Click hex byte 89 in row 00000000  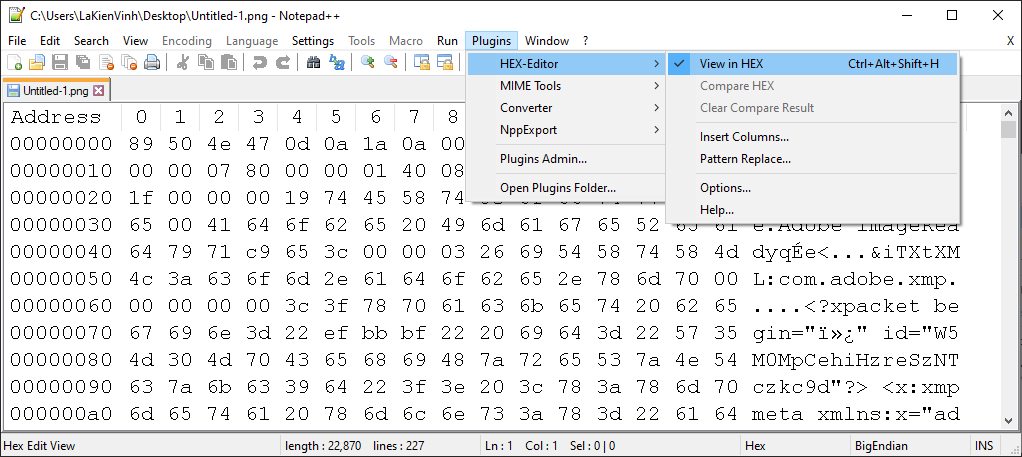(x=141, y=144)
